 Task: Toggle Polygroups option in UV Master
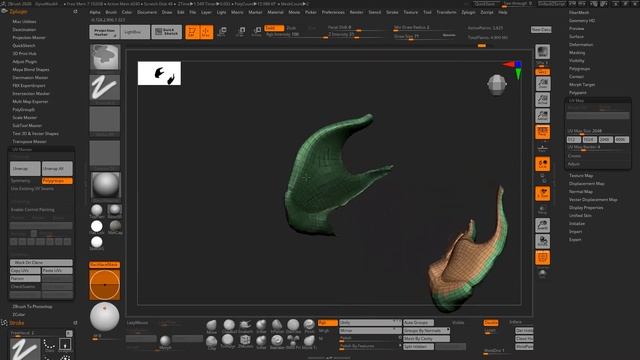[57, 180]
